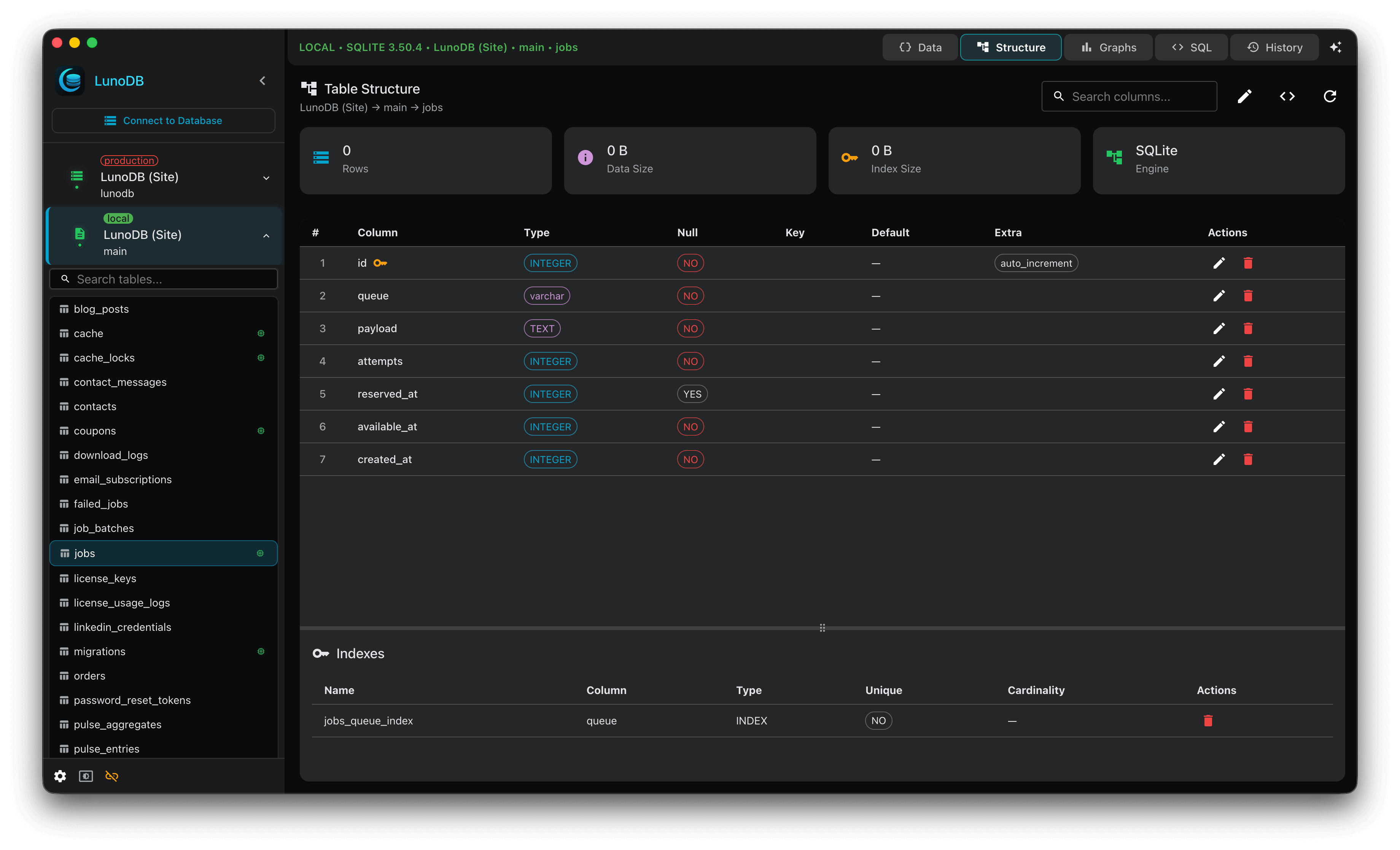Expand the production LunoDB (Site) connection
Image resolution: width=1400 pixels, height=850 pixels.
(266, 178)
